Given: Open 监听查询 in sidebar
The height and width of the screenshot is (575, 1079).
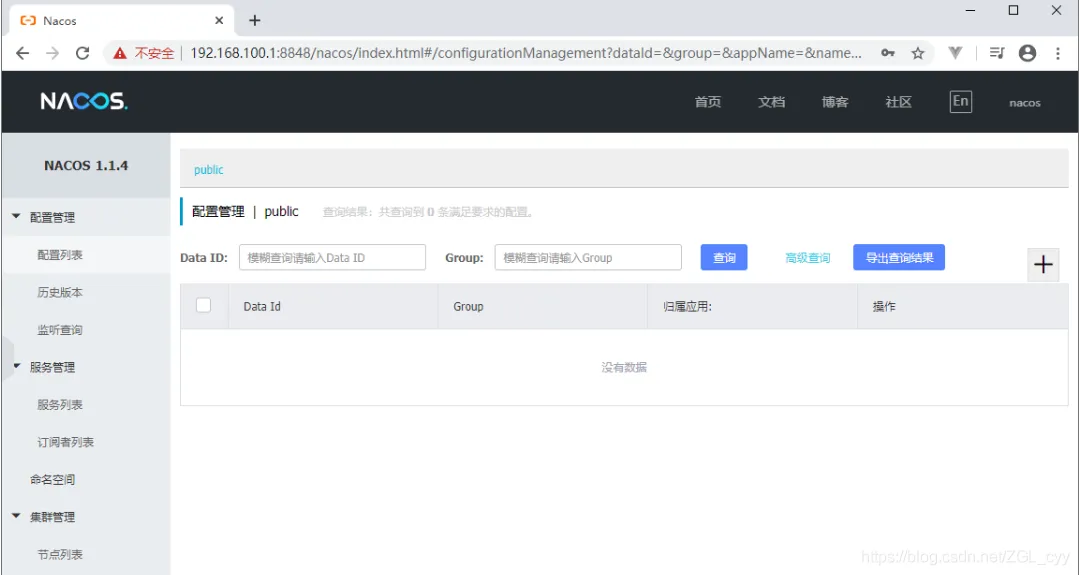Looking at the screenshot, I should click(60, 330).
